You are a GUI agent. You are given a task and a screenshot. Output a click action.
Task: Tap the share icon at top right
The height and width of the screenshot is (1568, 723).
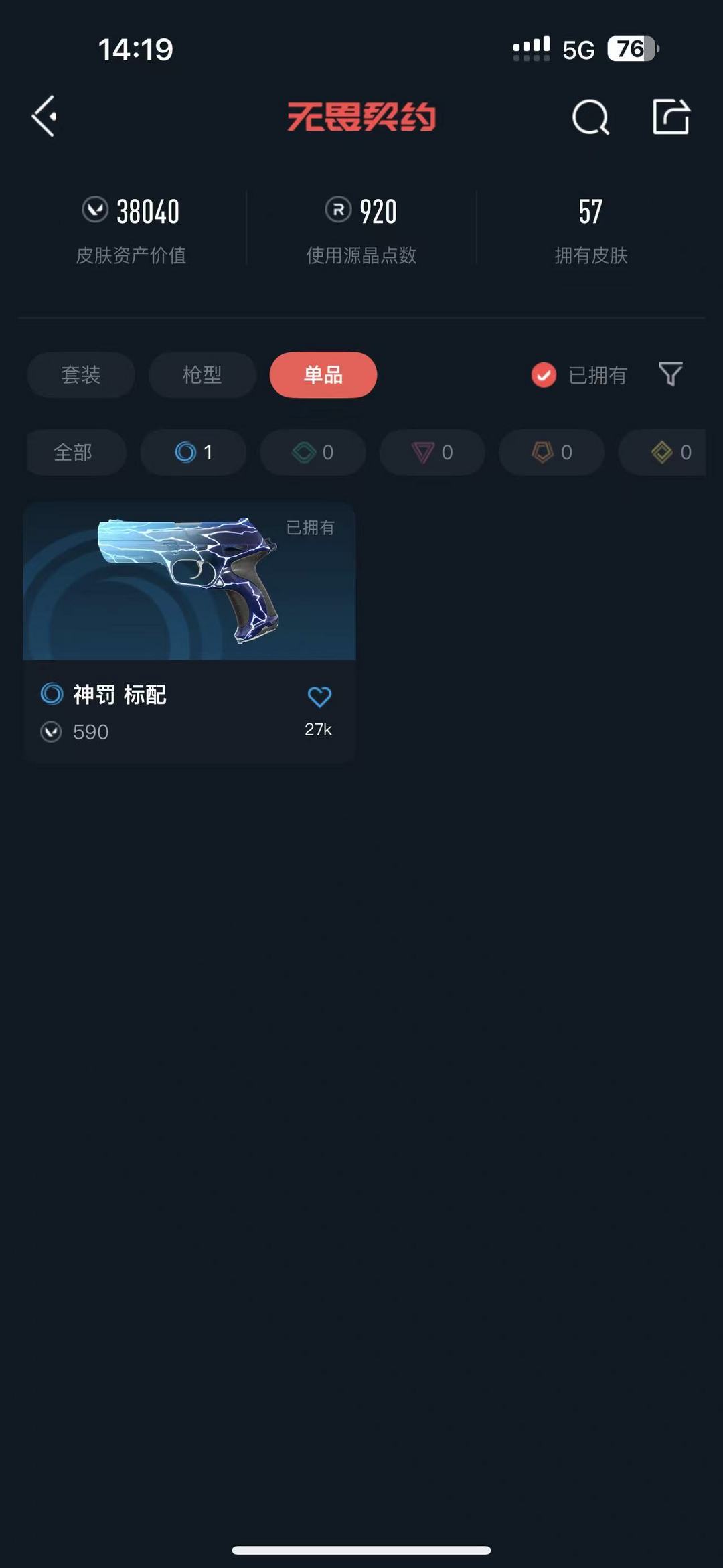671,117
